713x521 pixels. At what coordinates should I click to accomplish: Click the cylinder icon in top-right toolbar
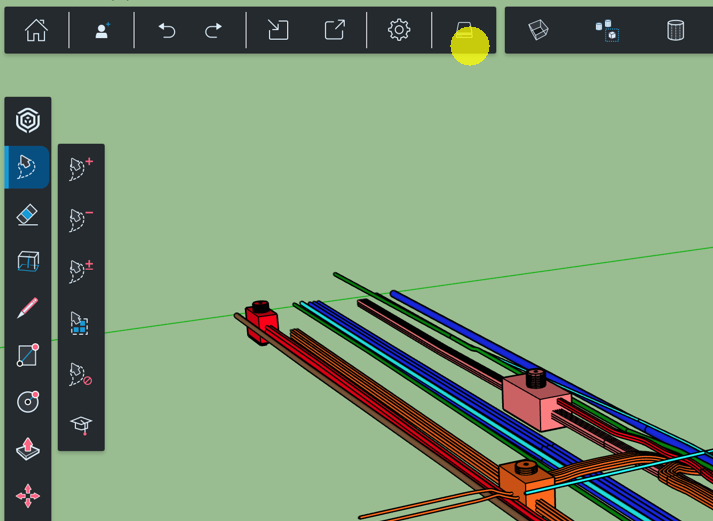coord(676,31)
